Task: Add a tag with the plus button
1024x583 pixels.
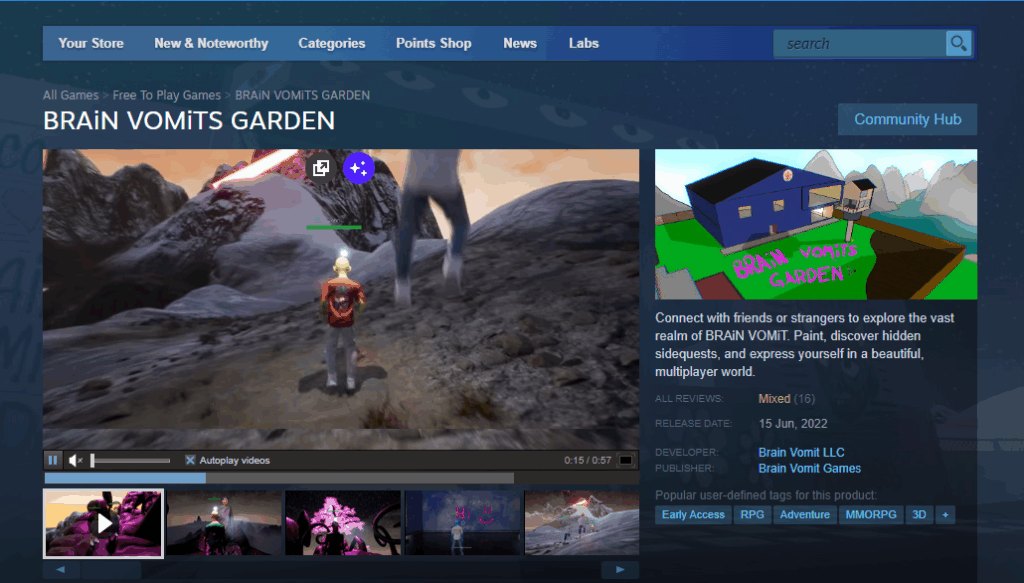Action: pos(945,514)
